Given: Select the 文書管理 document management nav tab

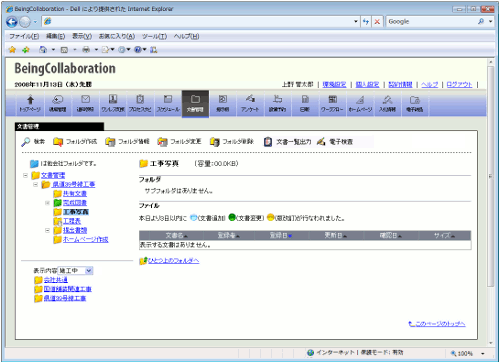Looking at the screenshot, I should (195, 104).
